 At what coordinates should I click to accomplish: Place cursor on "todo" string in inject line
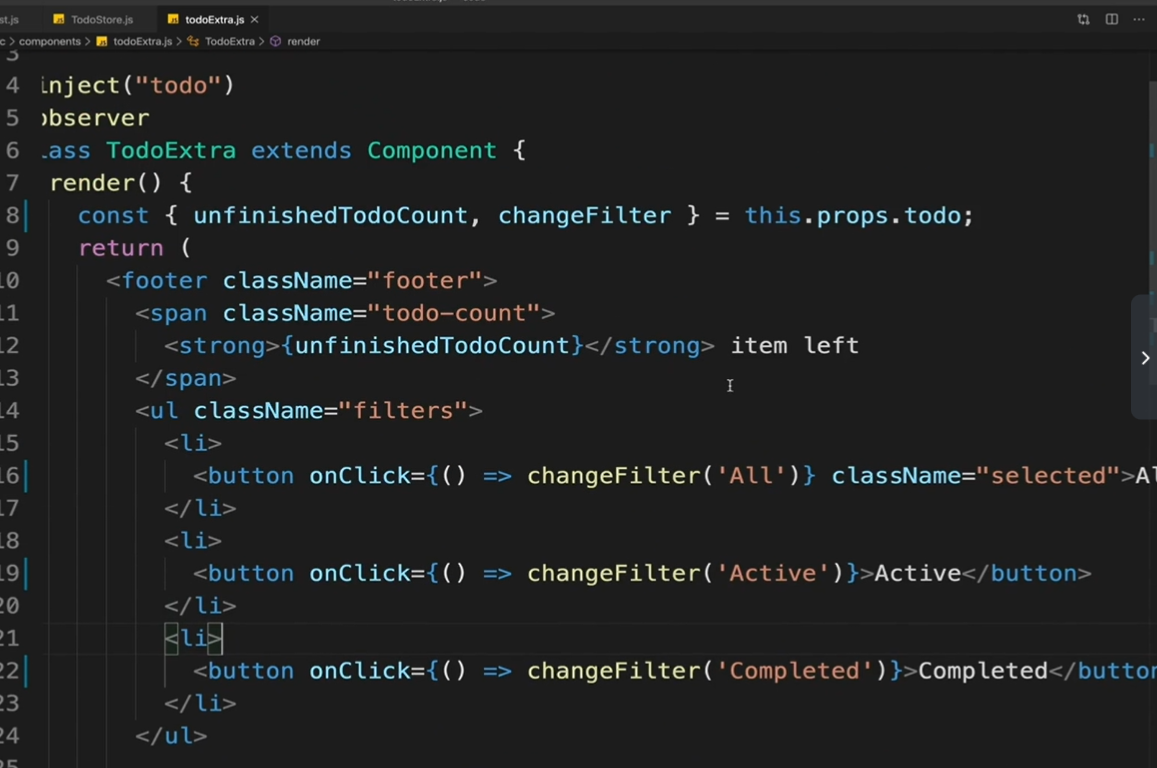tap(178, 86)
